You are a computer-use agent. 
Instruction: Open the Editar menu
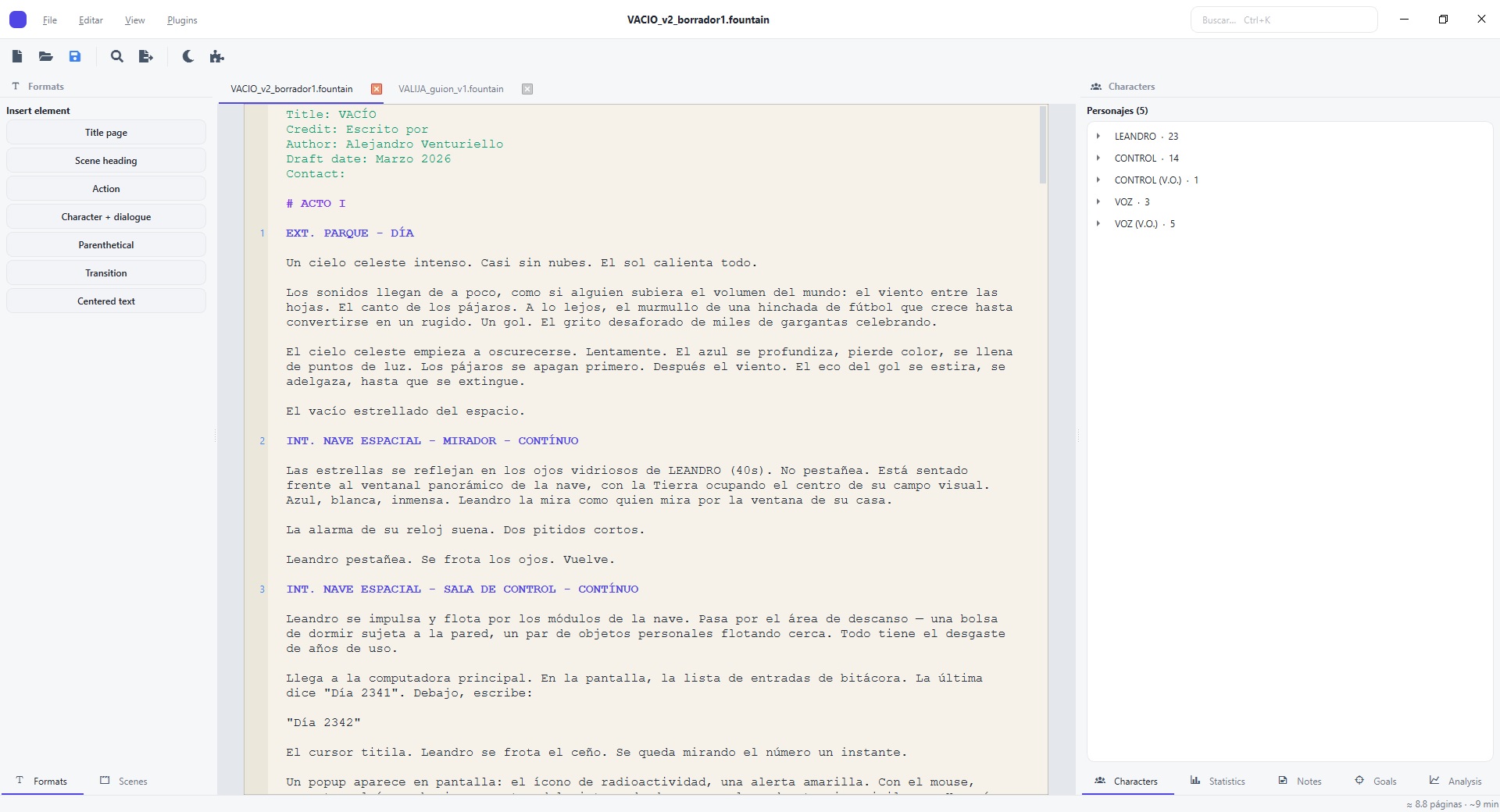click(x=91, y=20)
